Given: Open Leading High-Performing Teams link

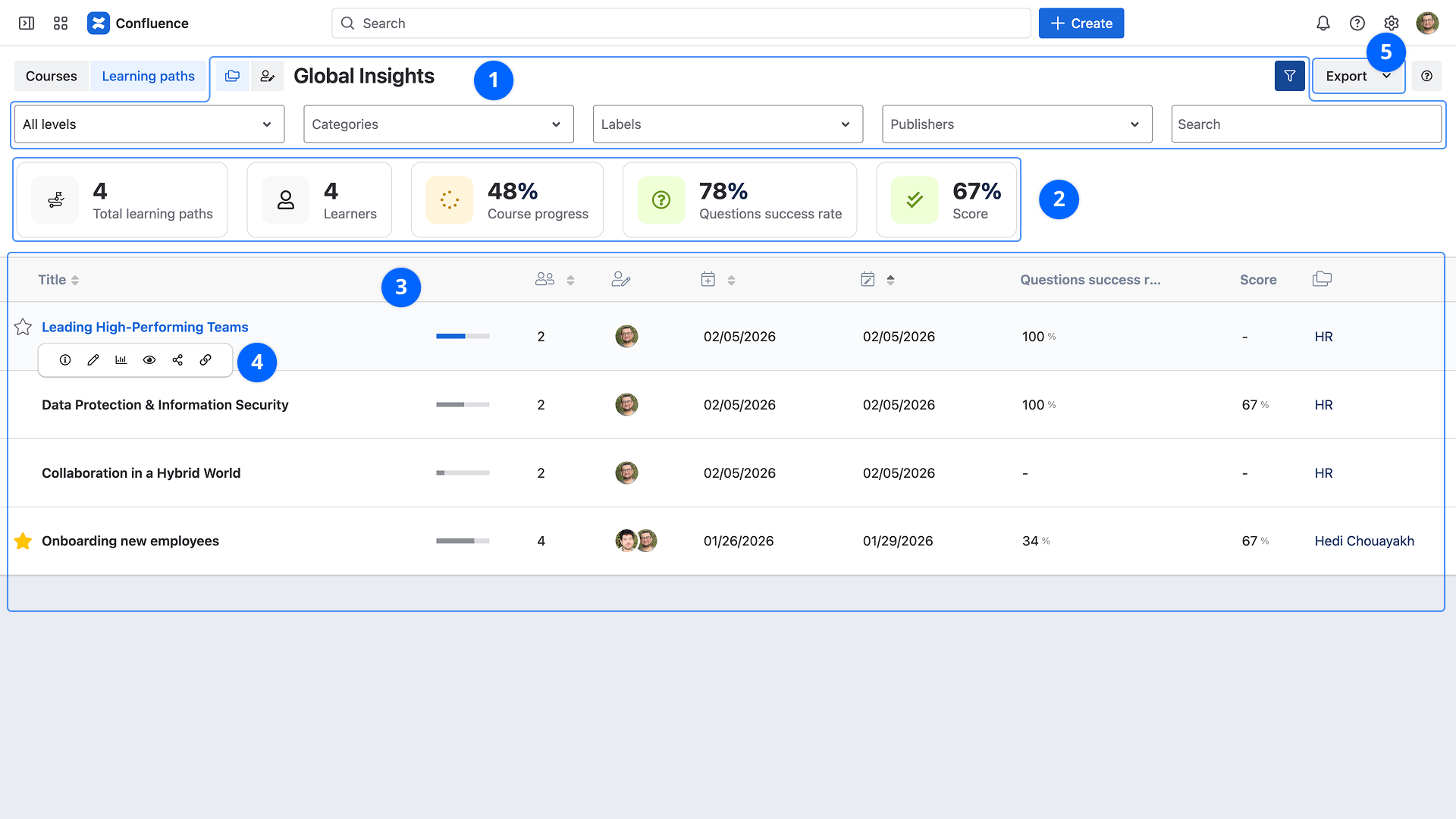Looking at the screenshot, I should [145, 327].
